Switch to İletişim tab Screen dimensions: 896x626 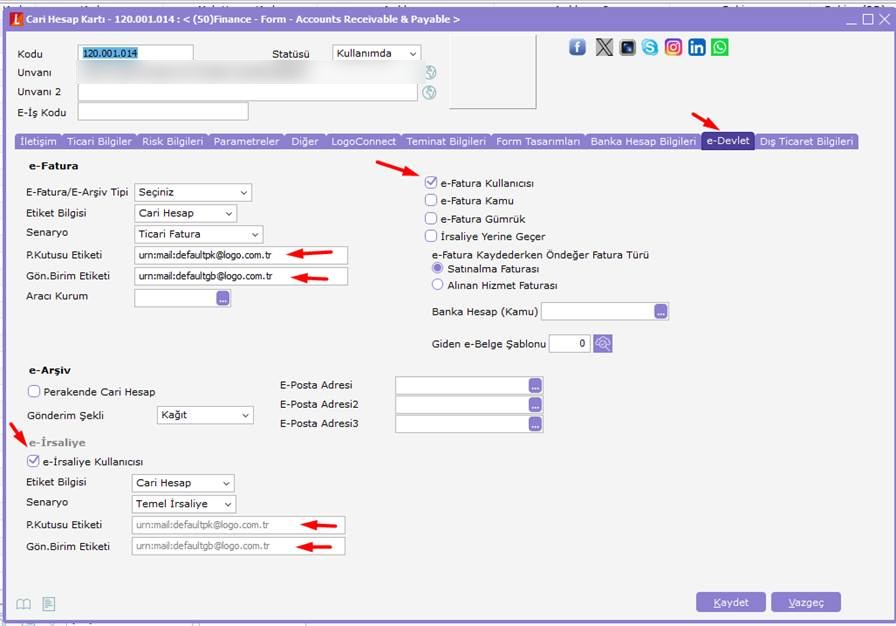[x=38, y=142]
